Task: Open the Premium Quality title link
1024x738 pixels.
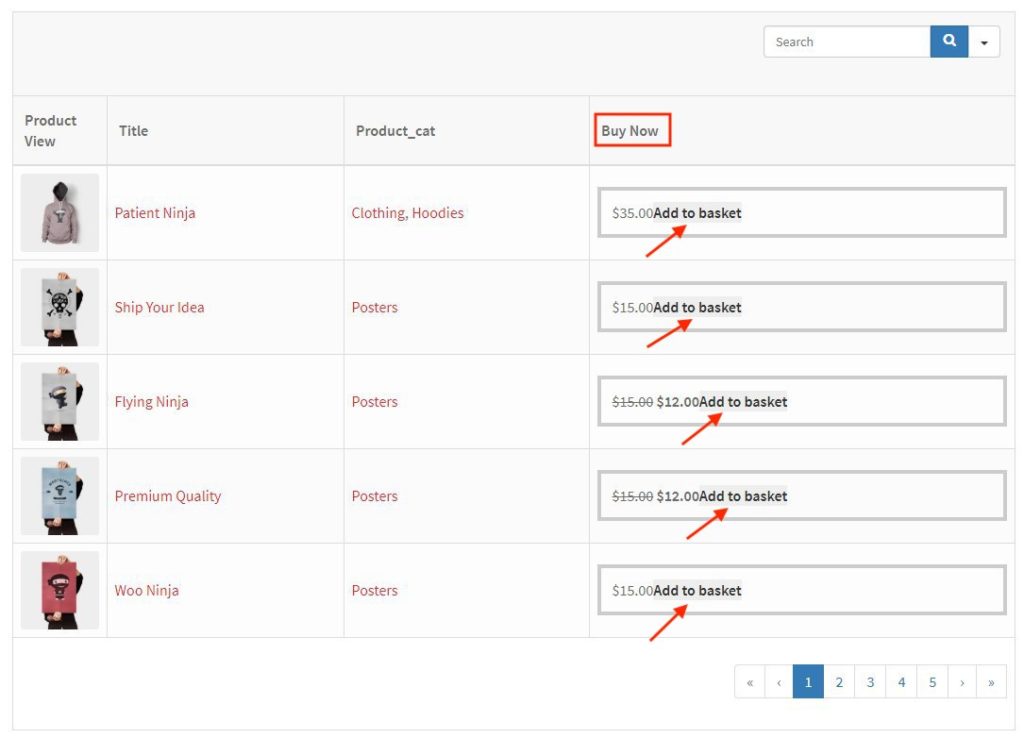Action: tap(168, 496)
